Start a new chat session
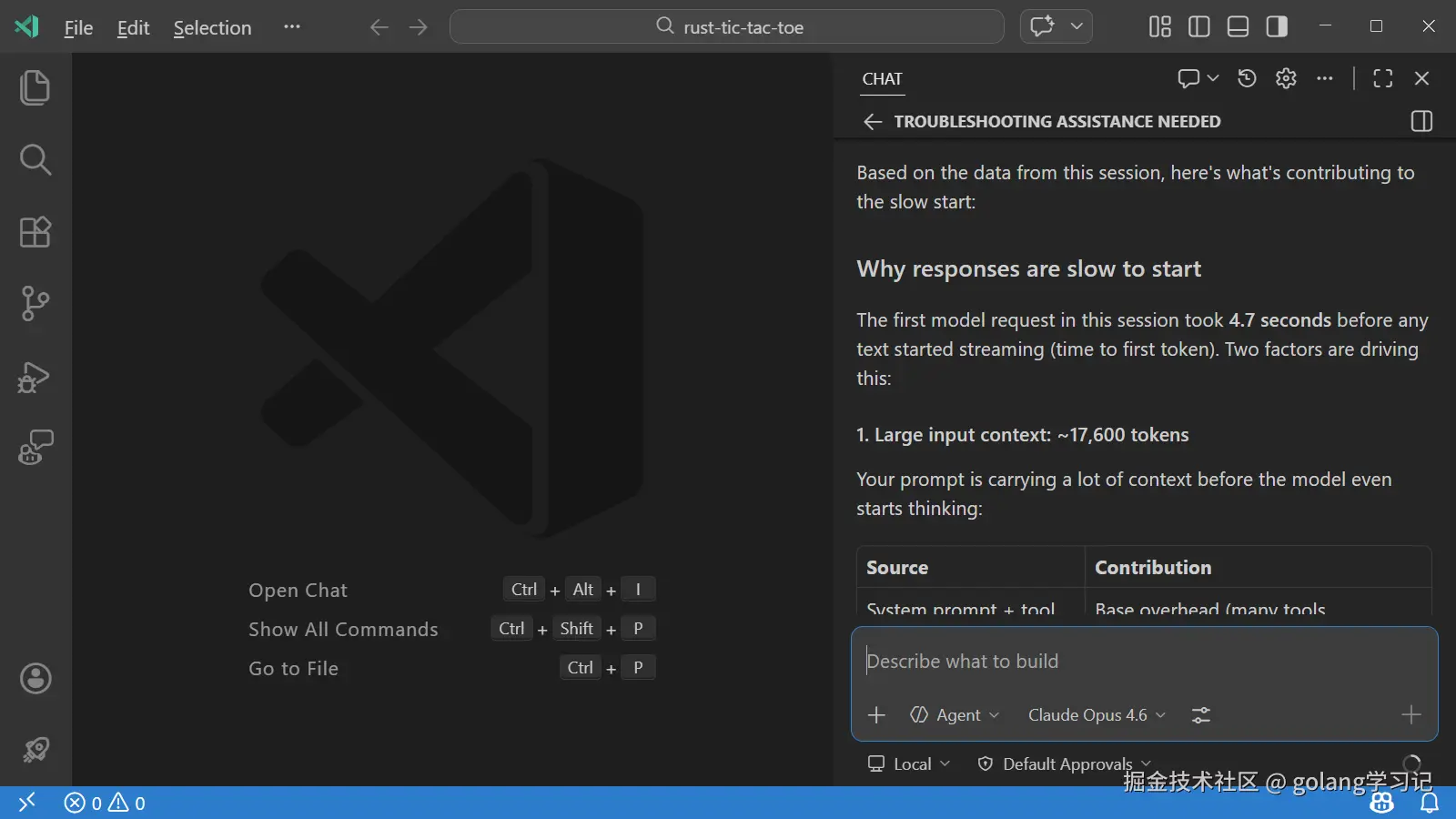The image size is (1456, 819). click(x=1188, y=78)
